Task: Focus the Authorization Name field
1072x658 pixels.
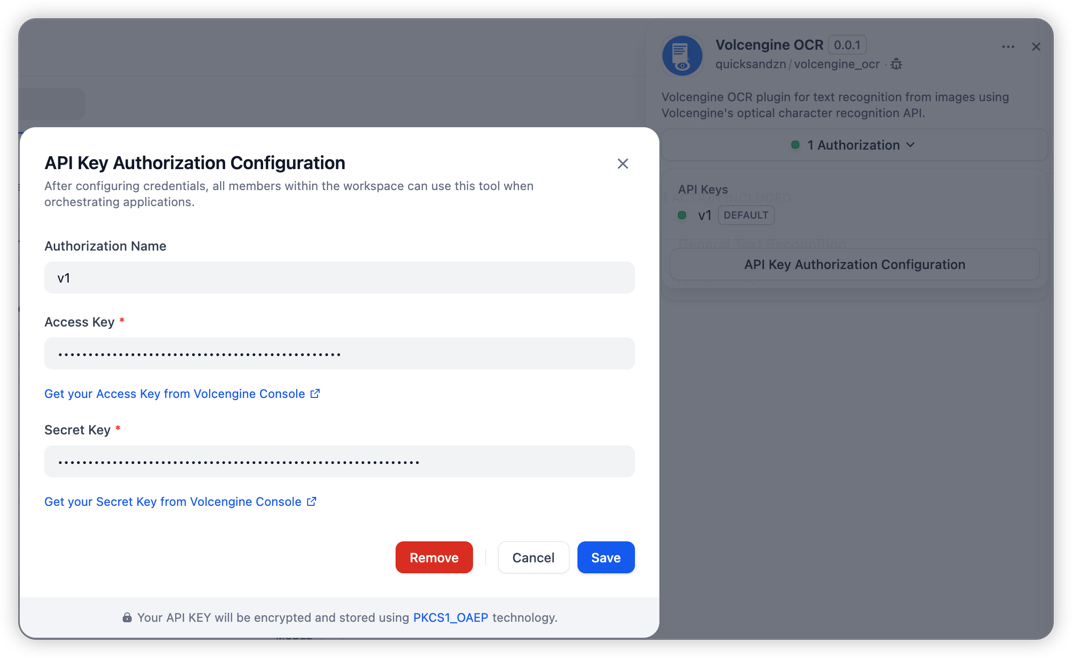Action: (339, 278)
